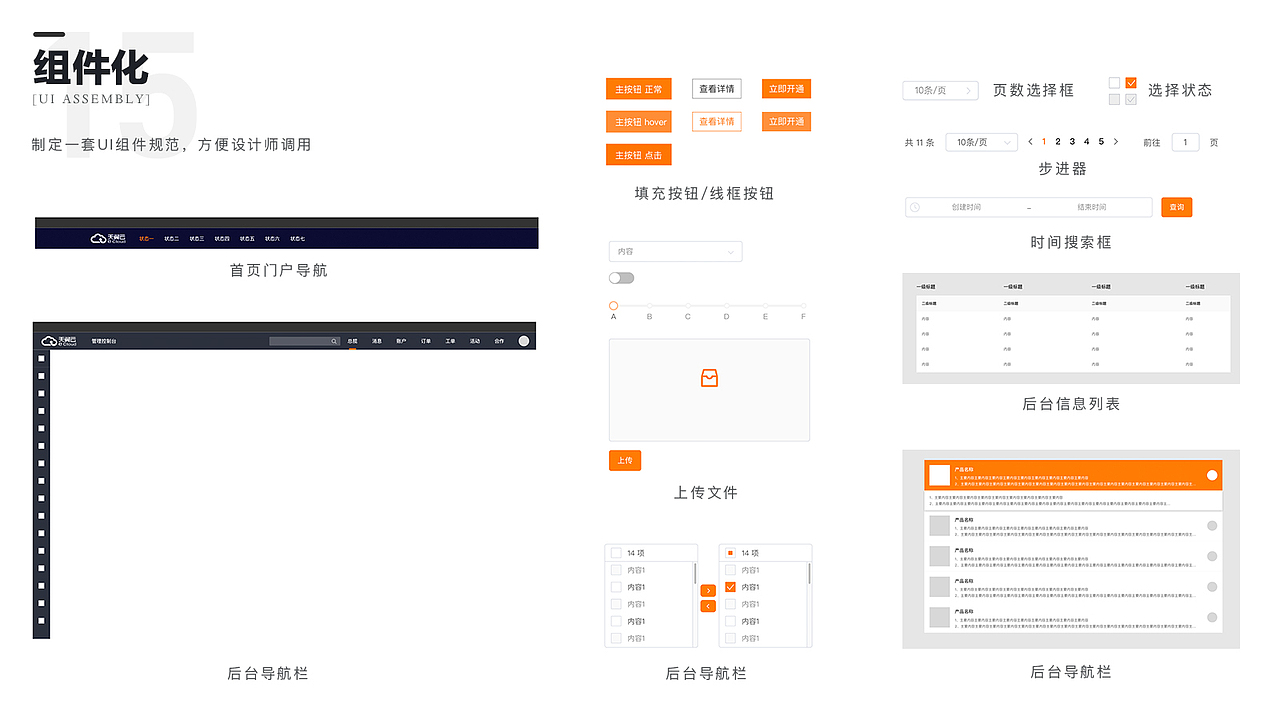The height and width of the screenshot is (720, 1280).
Task: Click the 上传 button
Action: (x=625, y=461)
